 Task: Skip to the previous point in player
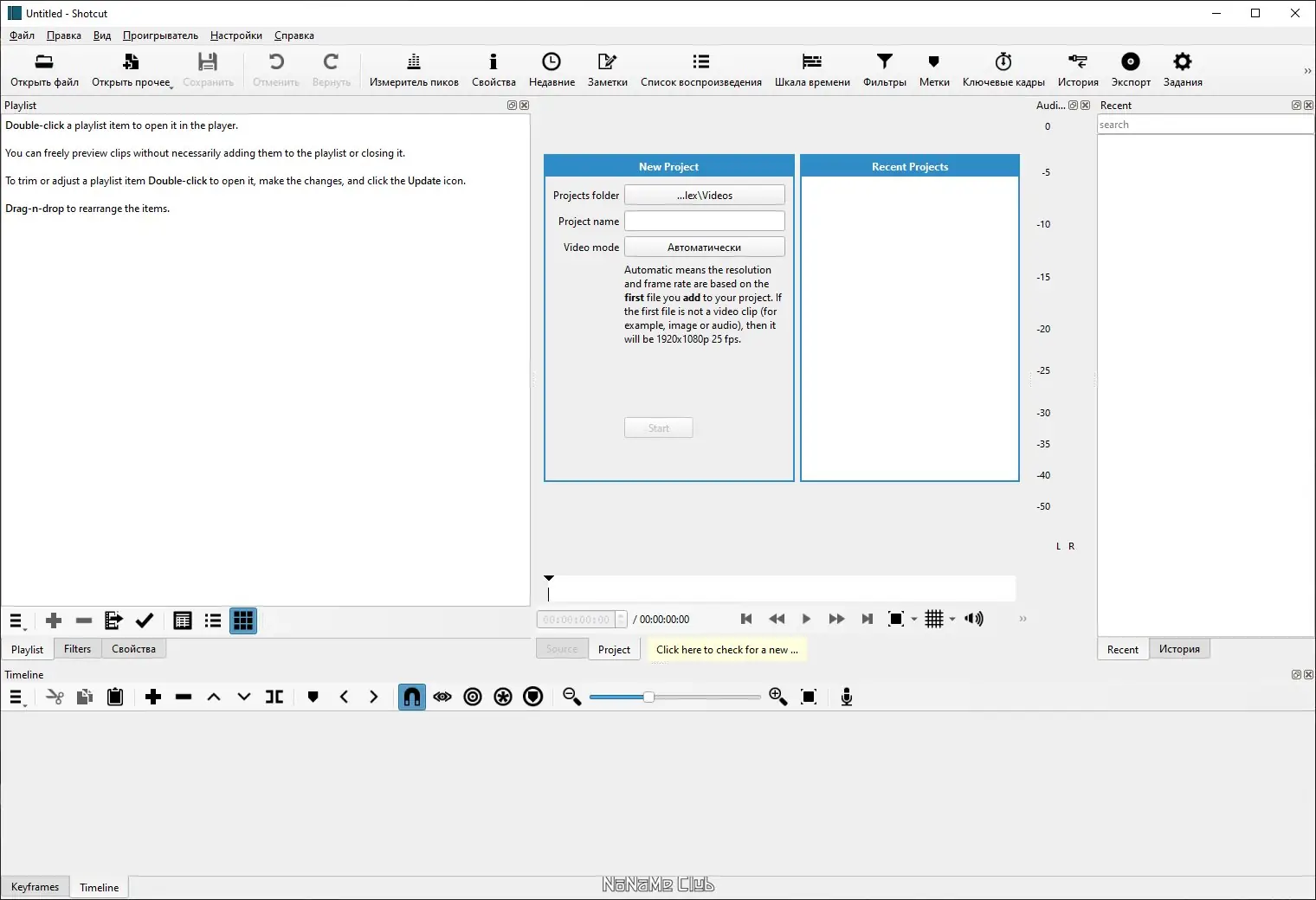point(746,619)
